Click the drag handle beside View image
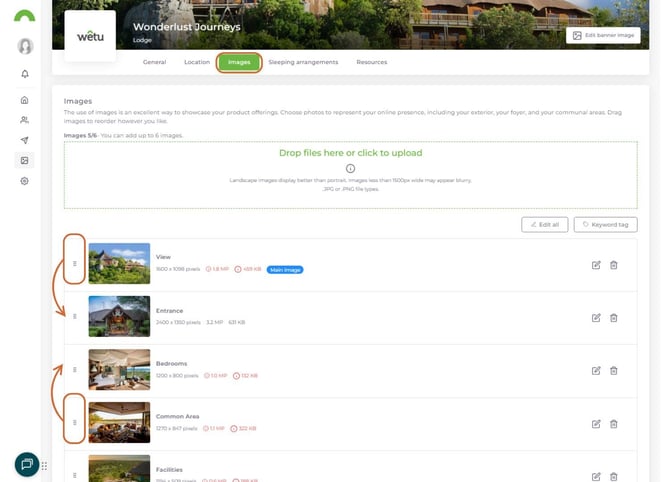This screenshot has height=482, width=670. (x=75, y=264)
